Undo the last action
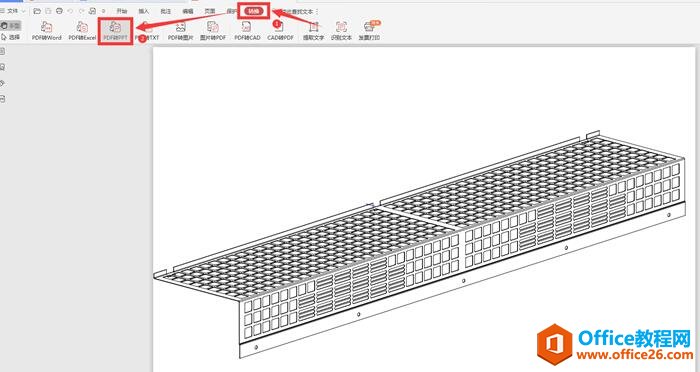The width and height of the screenshot is (700, 372). coord(70,11)
